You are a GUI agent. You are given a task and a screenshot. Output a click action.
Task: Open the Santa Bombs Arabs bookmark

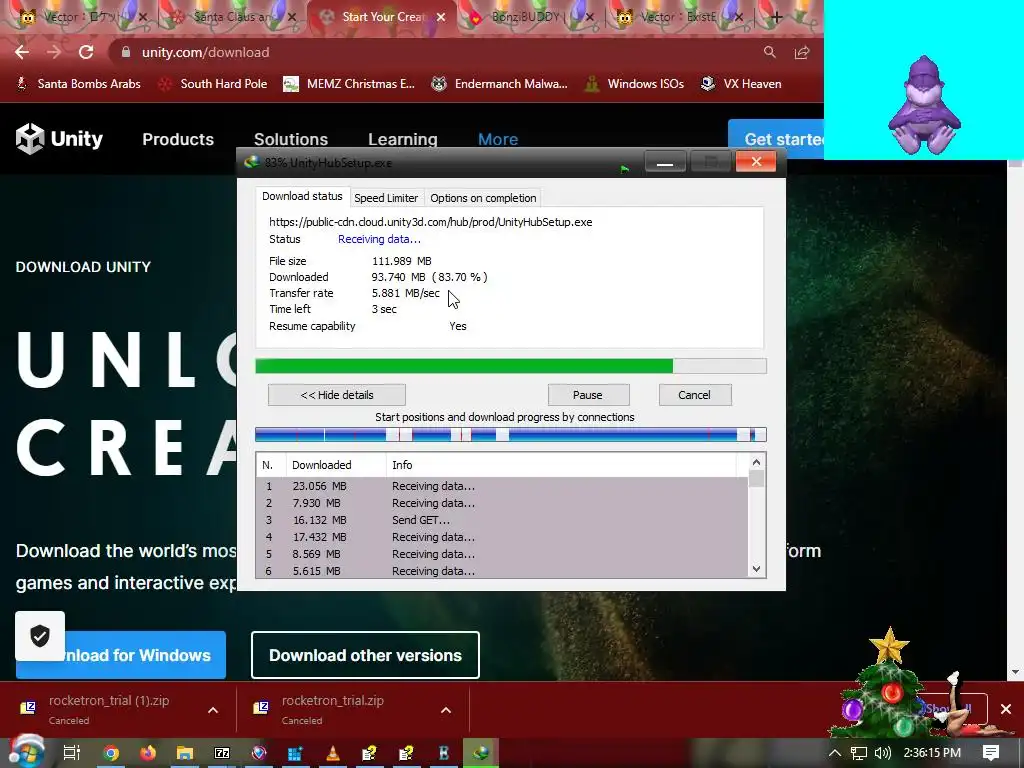78,84
